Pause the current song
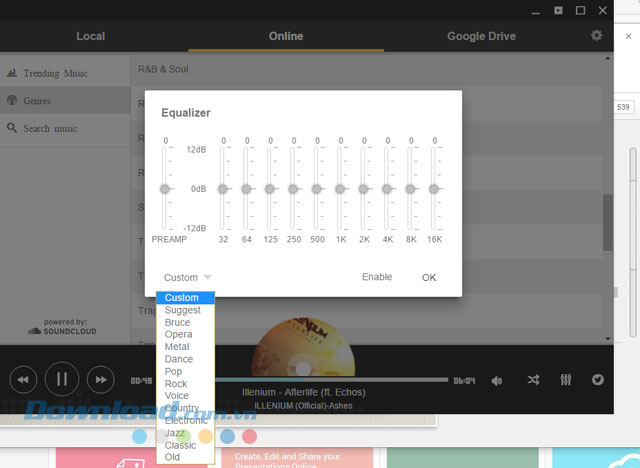Screen dimensions: 640x468 61,379
